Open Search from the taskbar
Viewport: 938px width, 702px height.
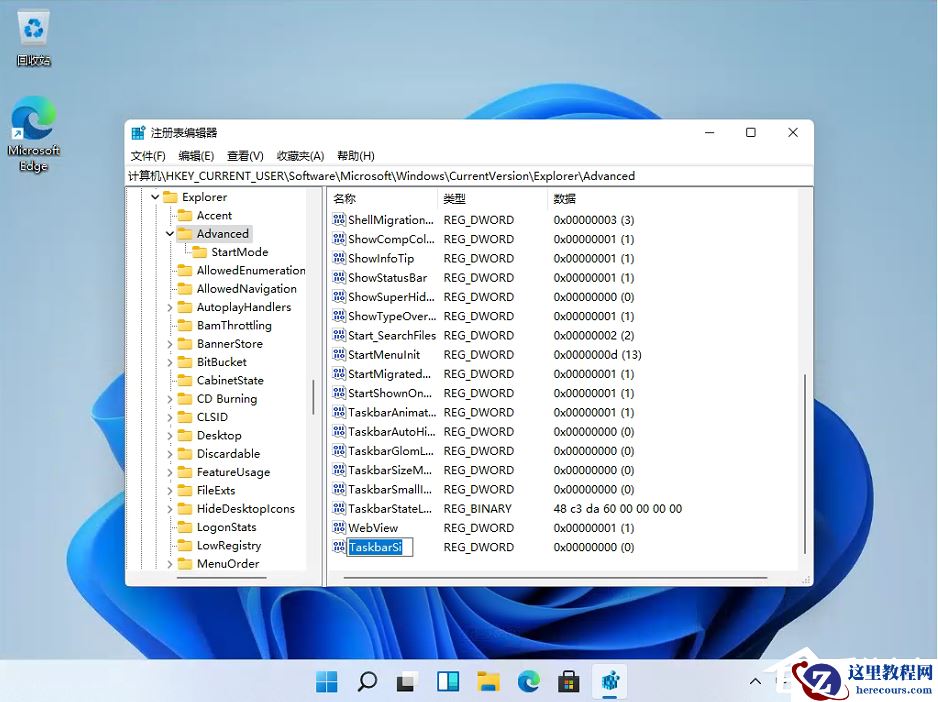(366, 681)
